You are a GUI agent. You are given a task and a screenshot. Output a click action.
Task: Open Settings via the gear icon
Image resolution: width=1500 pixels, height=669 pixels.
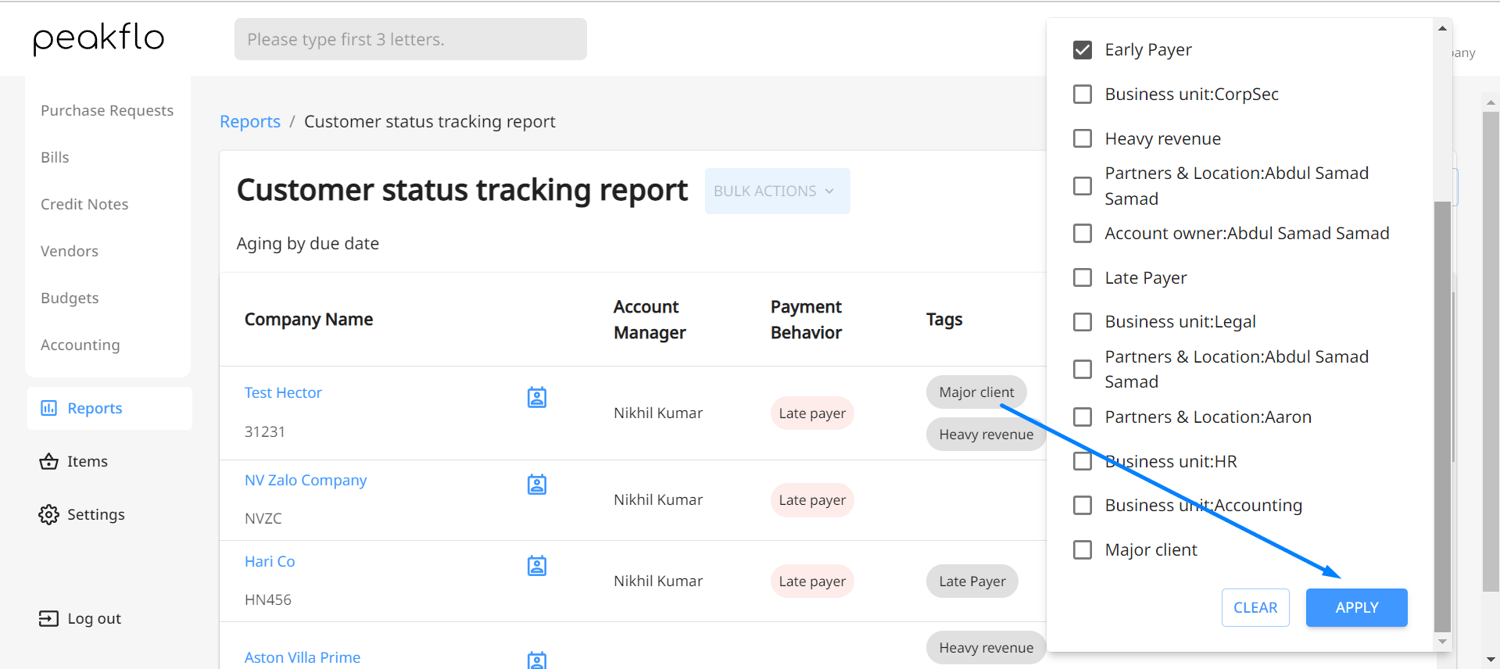[48, 514]
